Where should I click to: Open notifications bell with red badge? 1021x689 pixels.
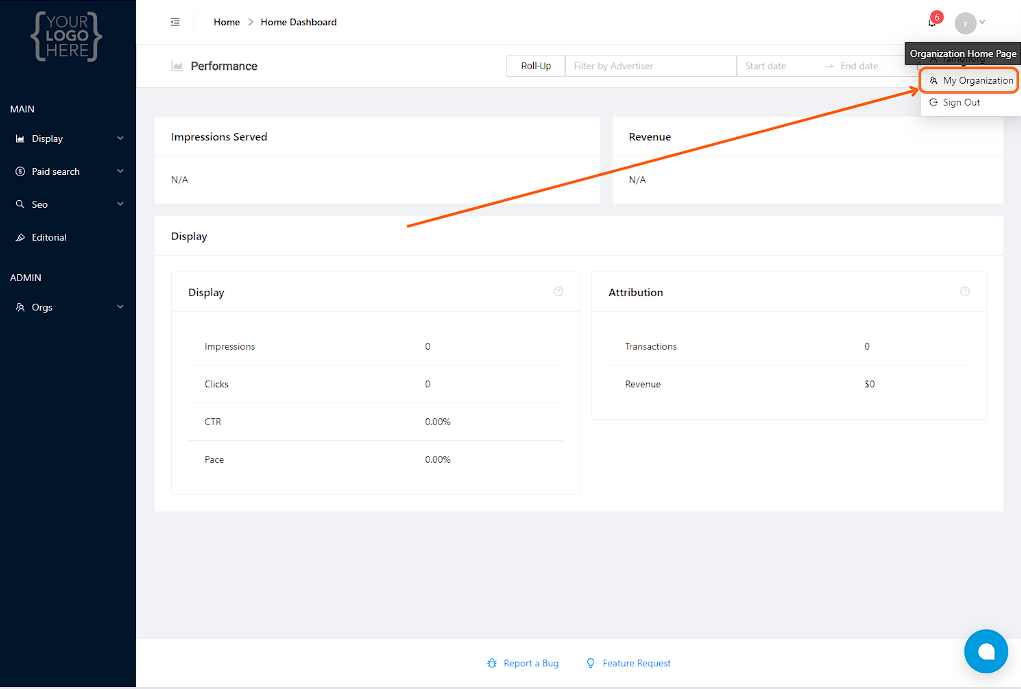click(932, 22)
